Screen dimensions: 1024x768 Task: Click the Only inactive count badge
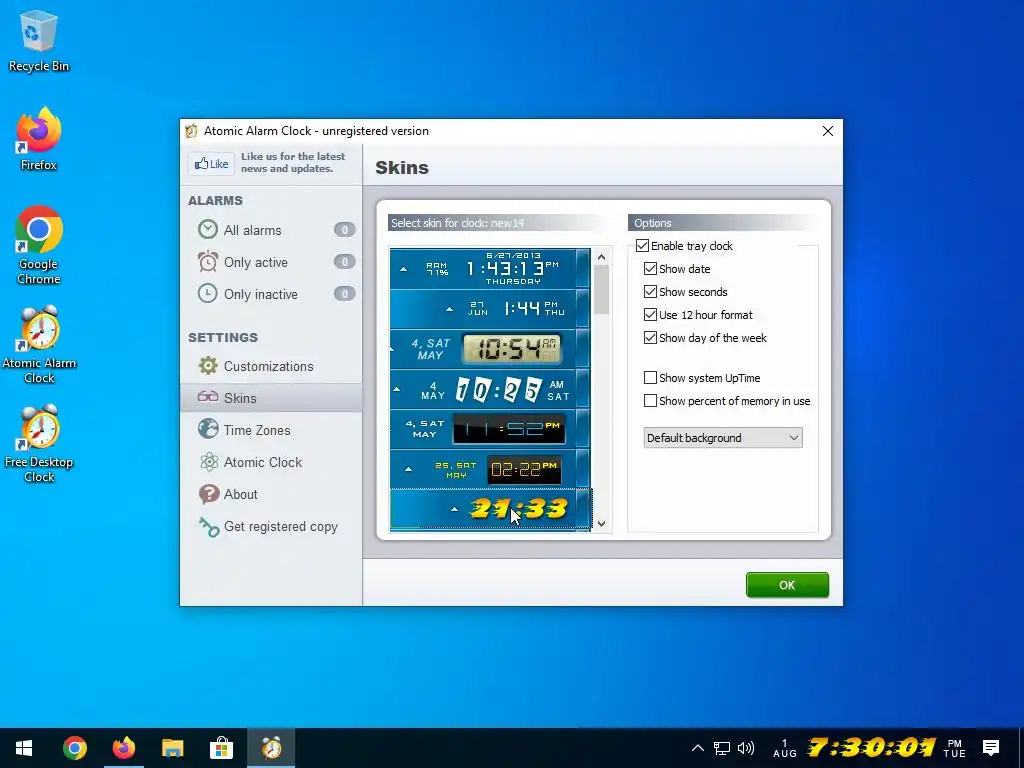(x=344, y=293)
